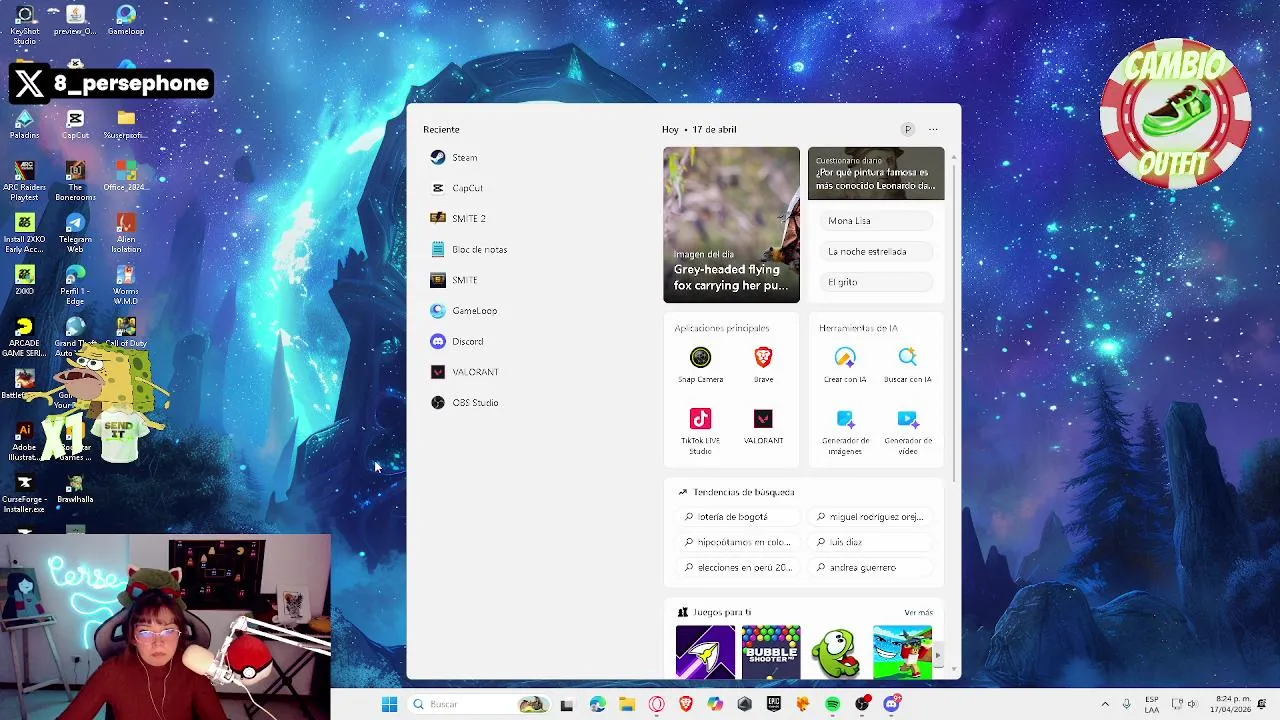Open Discord from the Reciente list
Screen dimensions: 1280x720
coord(457,341)
